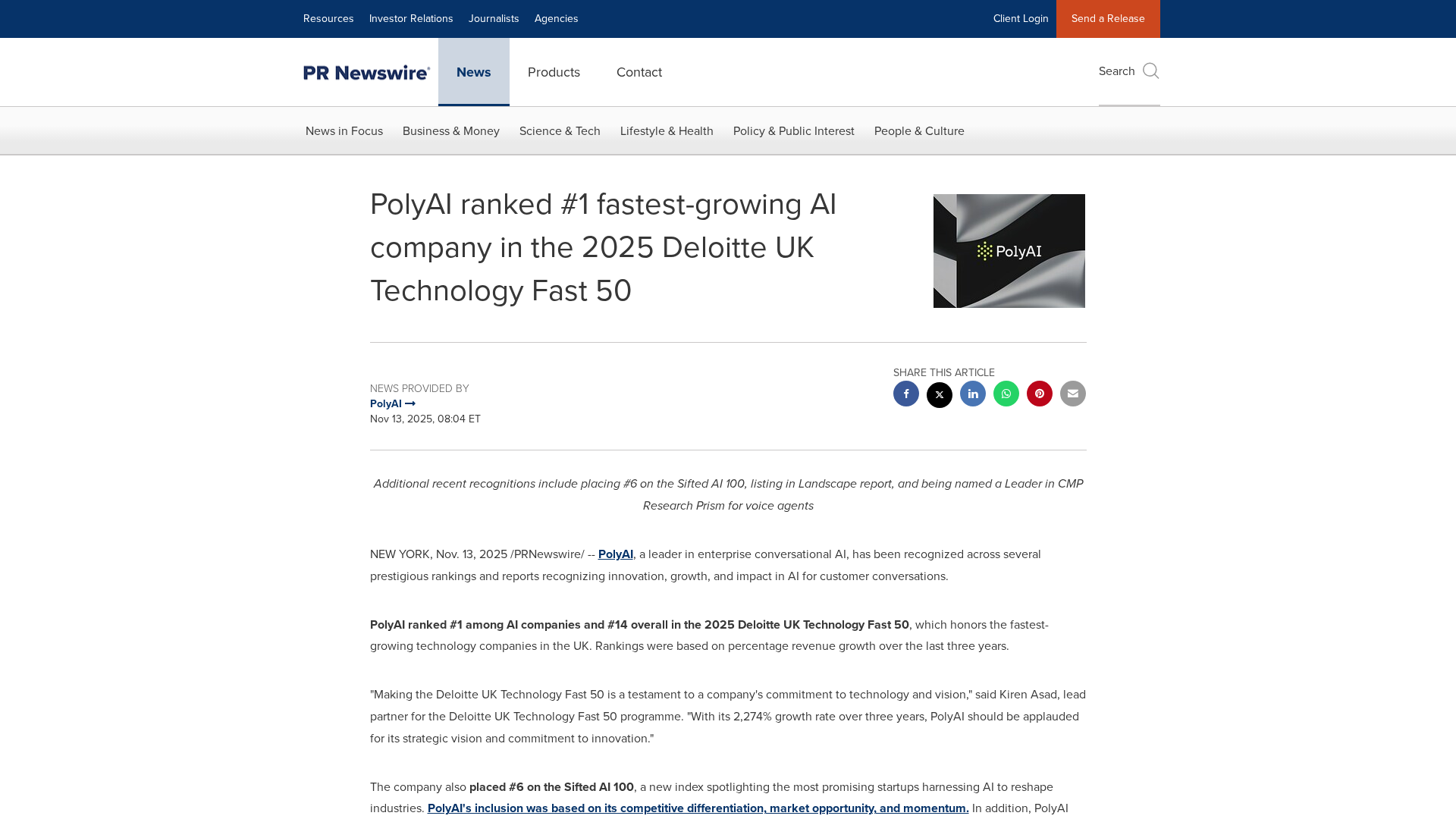Share article on Facebook
This screenshot has width=1456, height=819.
[905, 394]
